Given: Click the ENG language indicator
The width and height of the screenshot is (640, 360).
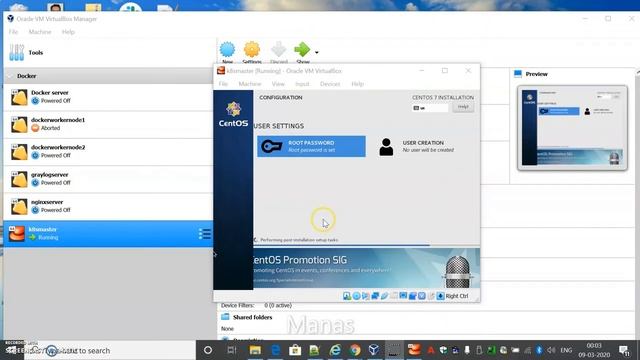Looking at the screenshot, I should [x=566, y=350].
